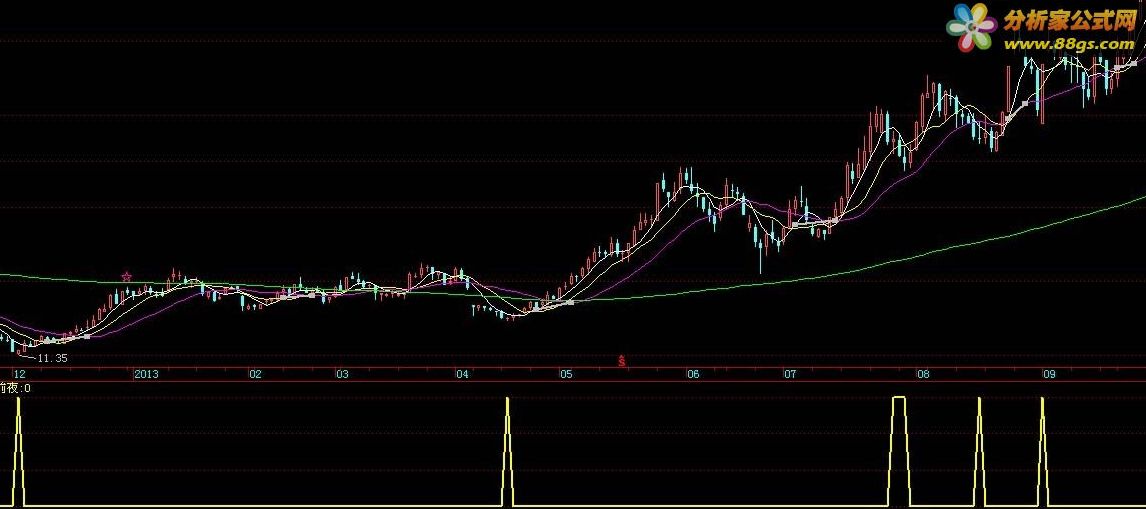
Task: Select the 05 month label on the time axis
Action: coord(566,374)
